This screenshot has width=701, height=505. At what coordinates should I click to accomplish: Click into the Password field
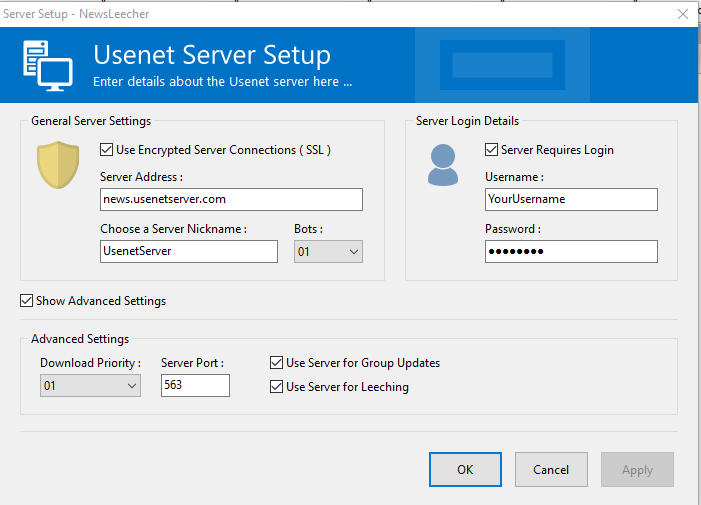point(571,251)
